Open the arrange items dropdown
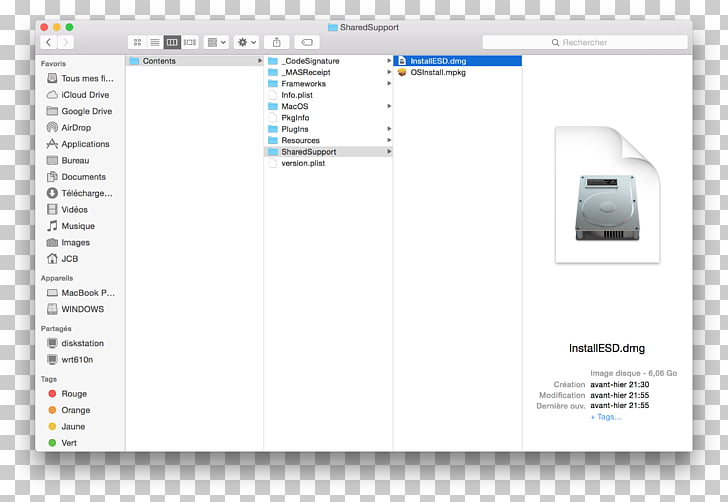This screenshot has width=728, height=502. (216, 42)
